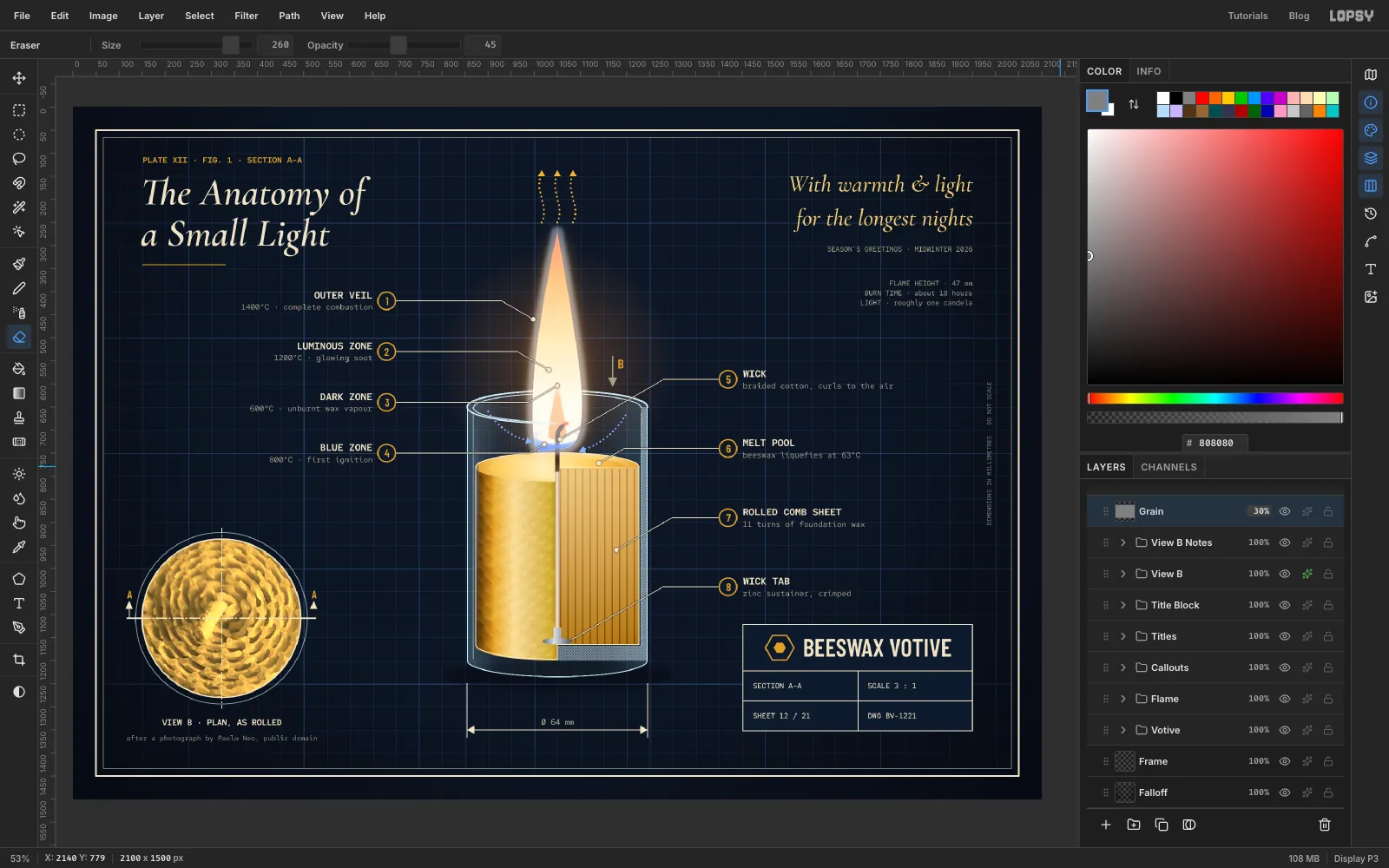Select the Crop tool
The image size is (1389, 868).
coord(19,660)
